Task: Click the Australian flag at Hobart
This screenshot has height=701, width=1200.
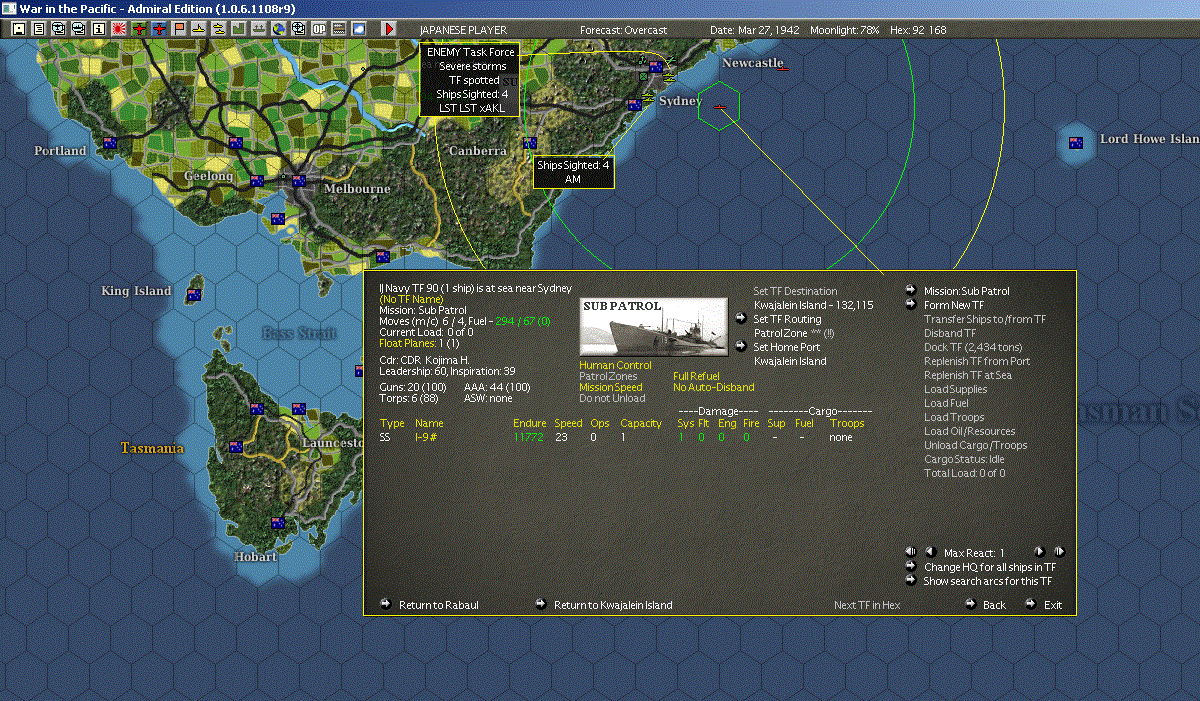Action: pos(277,523)
